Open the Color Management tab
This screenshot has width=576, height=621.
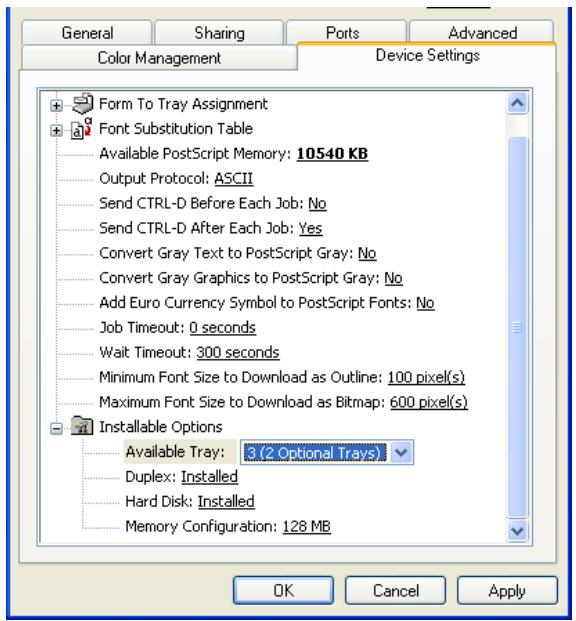159,58
